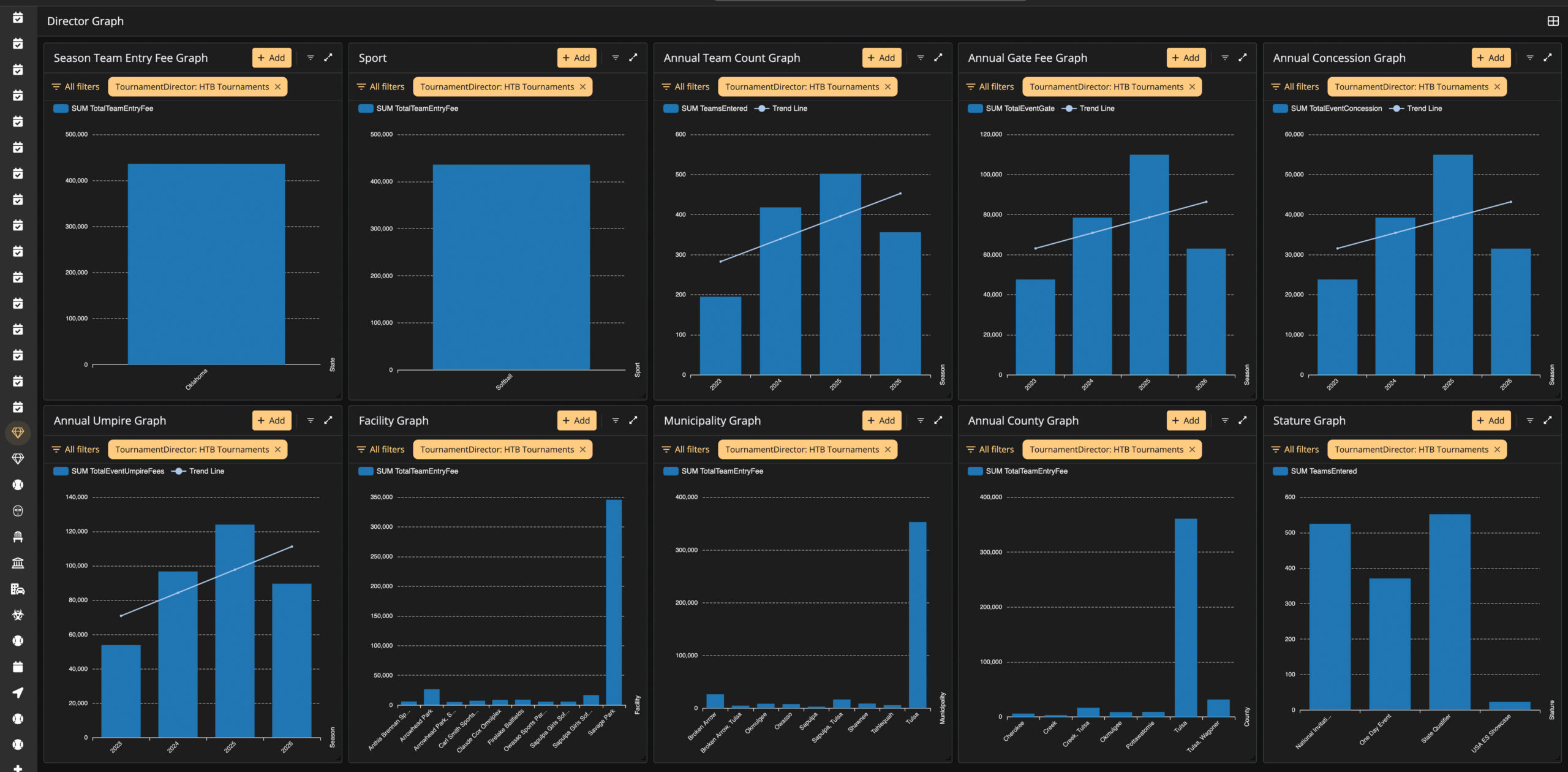Open the hockey mask sidebar icon
Image resolution: width=1568 pixels, height=772 pixels.
(x=18, y=511)
